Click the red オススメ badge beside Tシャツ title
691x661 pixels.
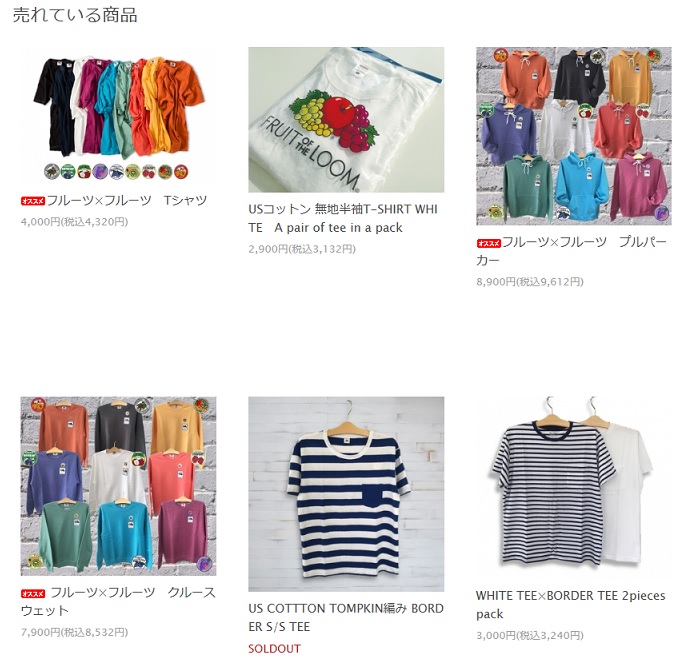(33, 201)
